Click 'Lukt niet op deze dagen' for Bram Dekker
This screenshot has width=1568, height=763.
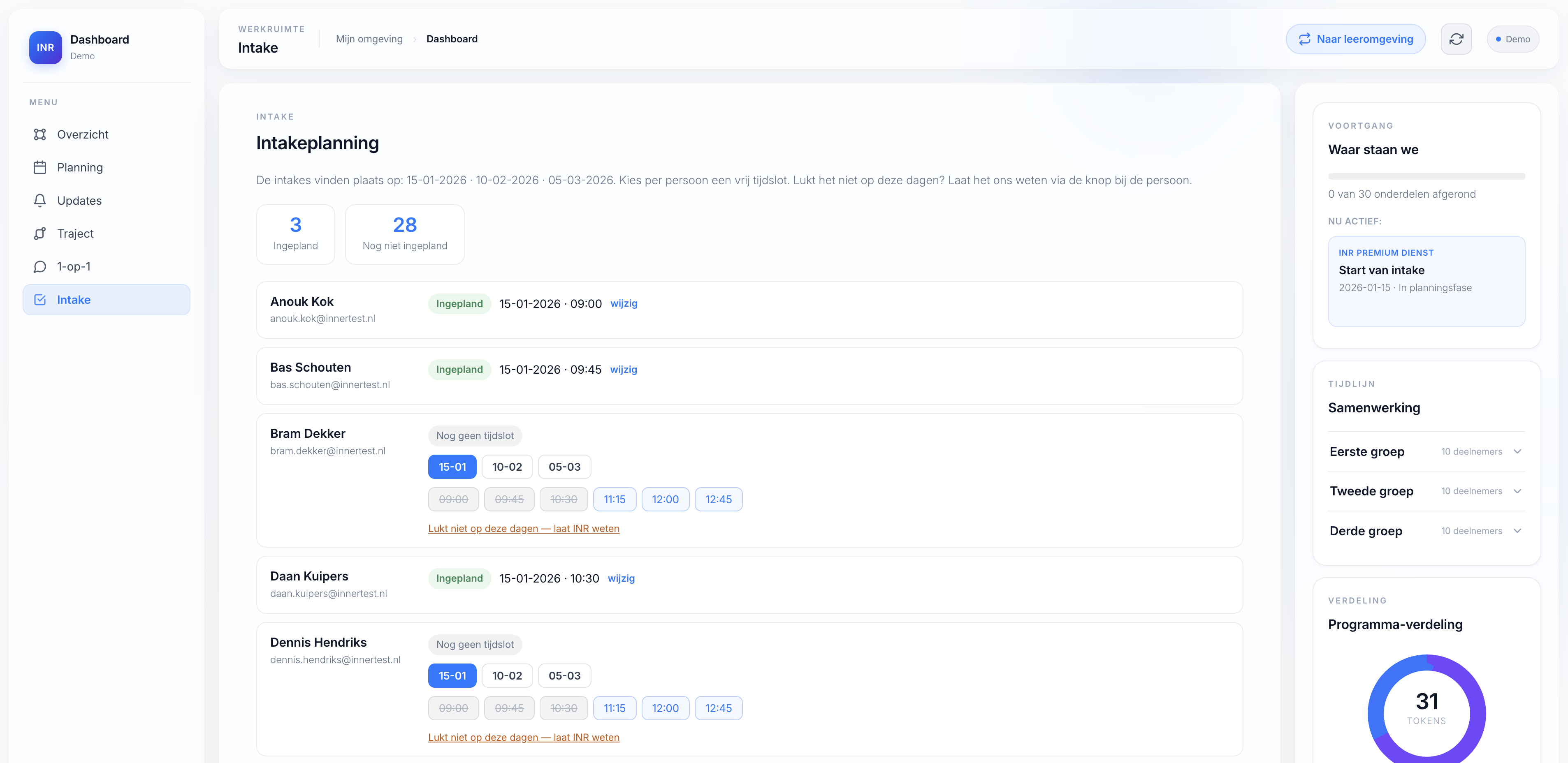click(524, 528)
